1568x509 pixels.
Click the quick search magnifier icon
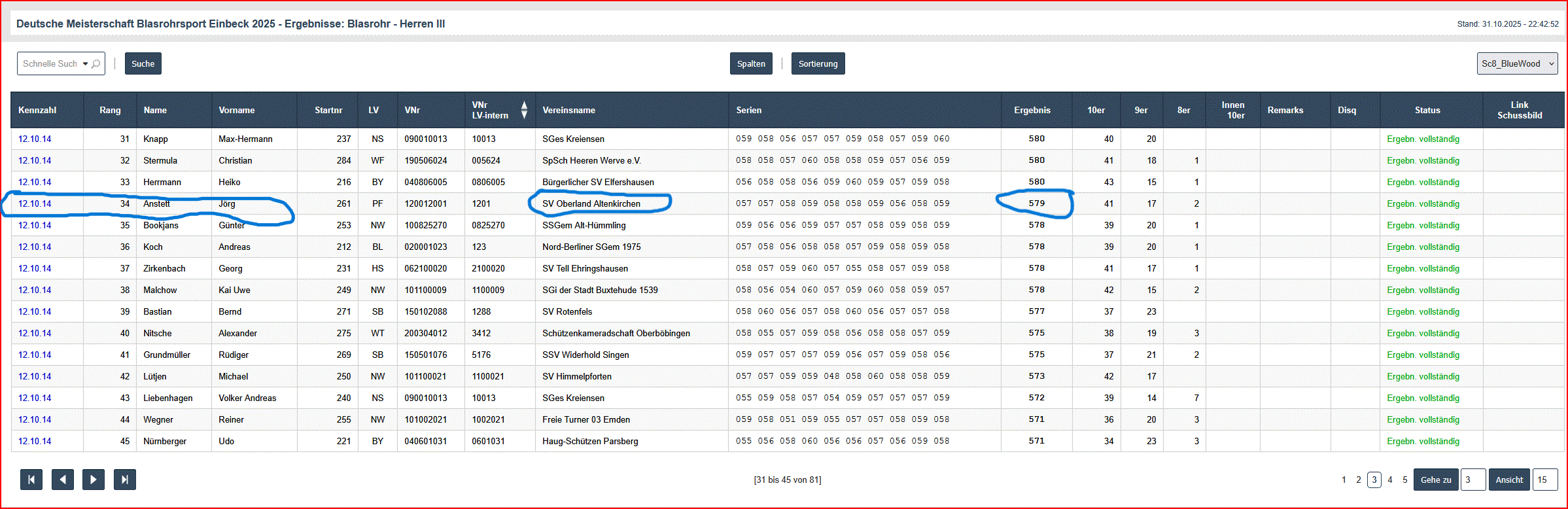pyautogui.click(x=96, y=64)
